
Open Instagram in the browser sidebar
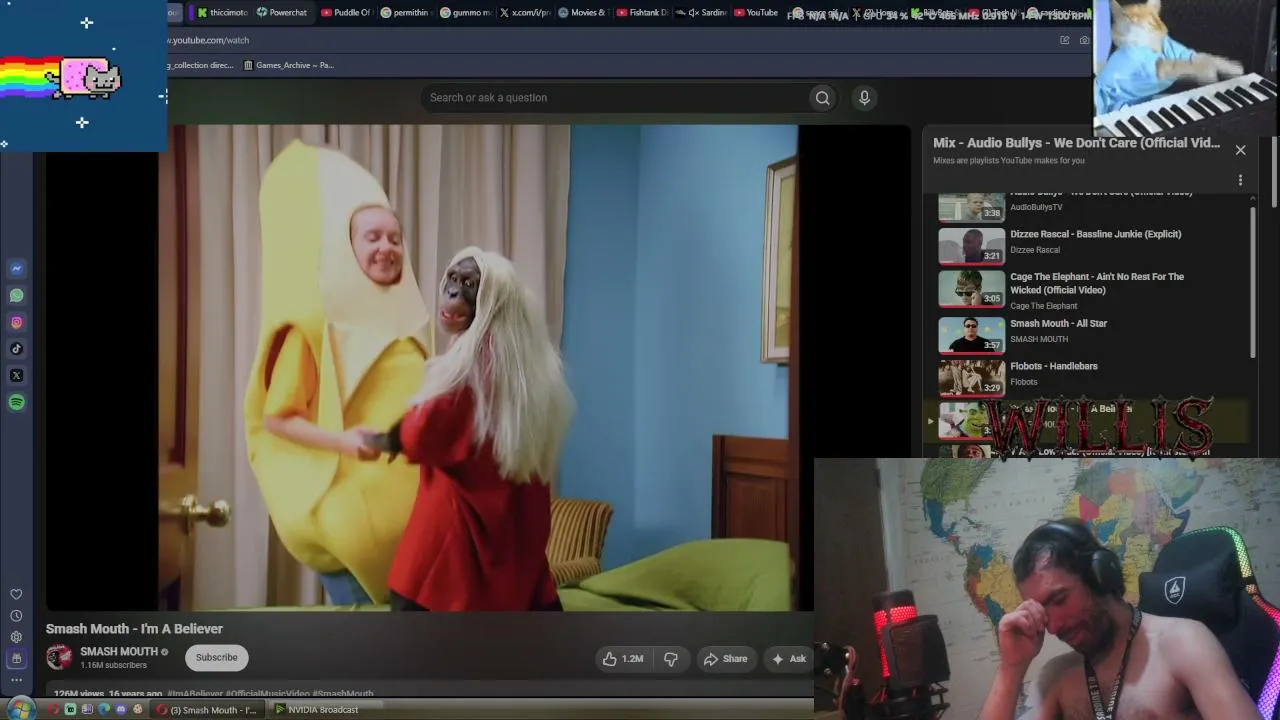pos(16,322)
